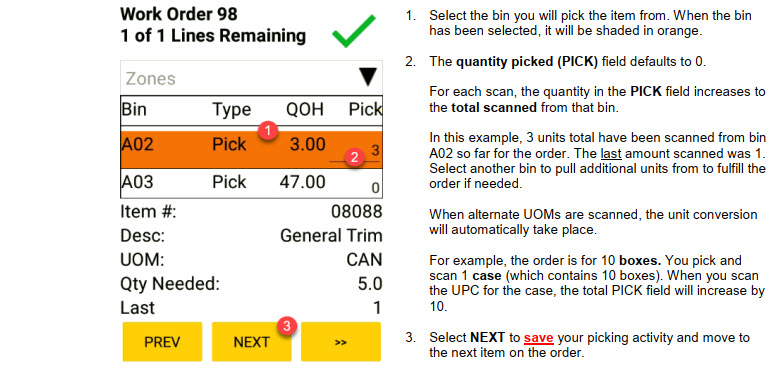Click the NEXT button
This screenshot has width=780, height=376.
pyautogui.click(x=252, y=342)
